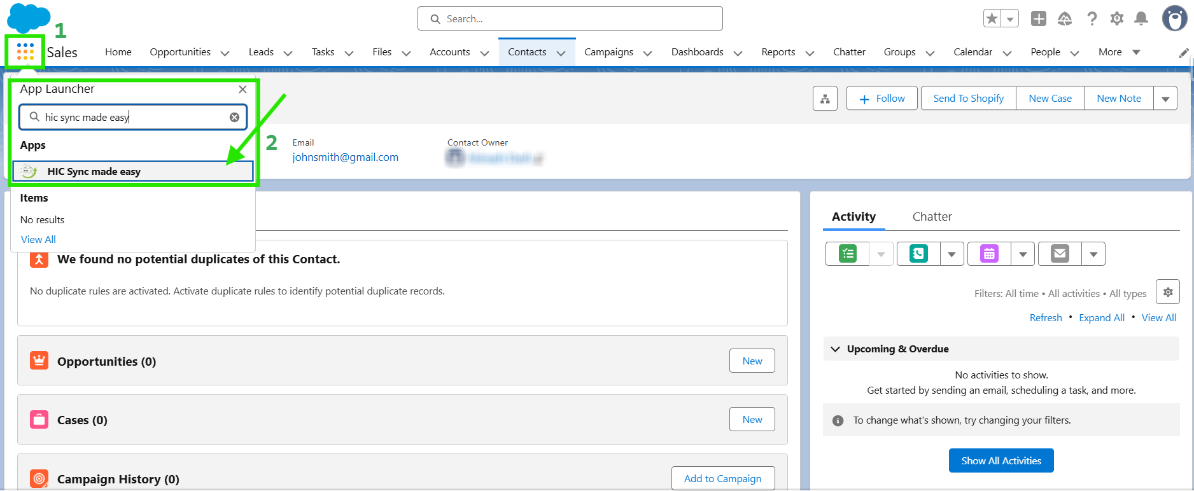Click the global Search box
Image resolution: width=1194 pixels, height=491 pixels.
coord(570,18)
